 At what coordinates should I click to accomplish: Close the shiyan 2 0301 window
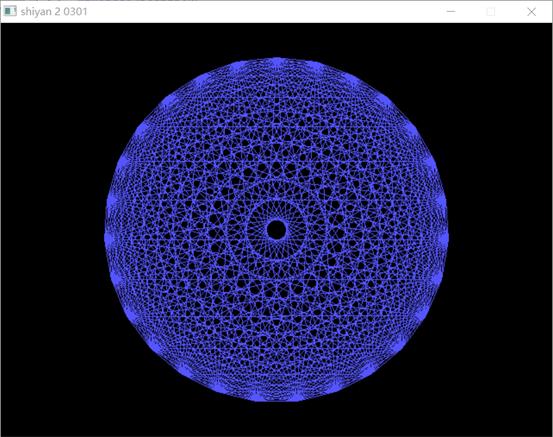[531, 12]
